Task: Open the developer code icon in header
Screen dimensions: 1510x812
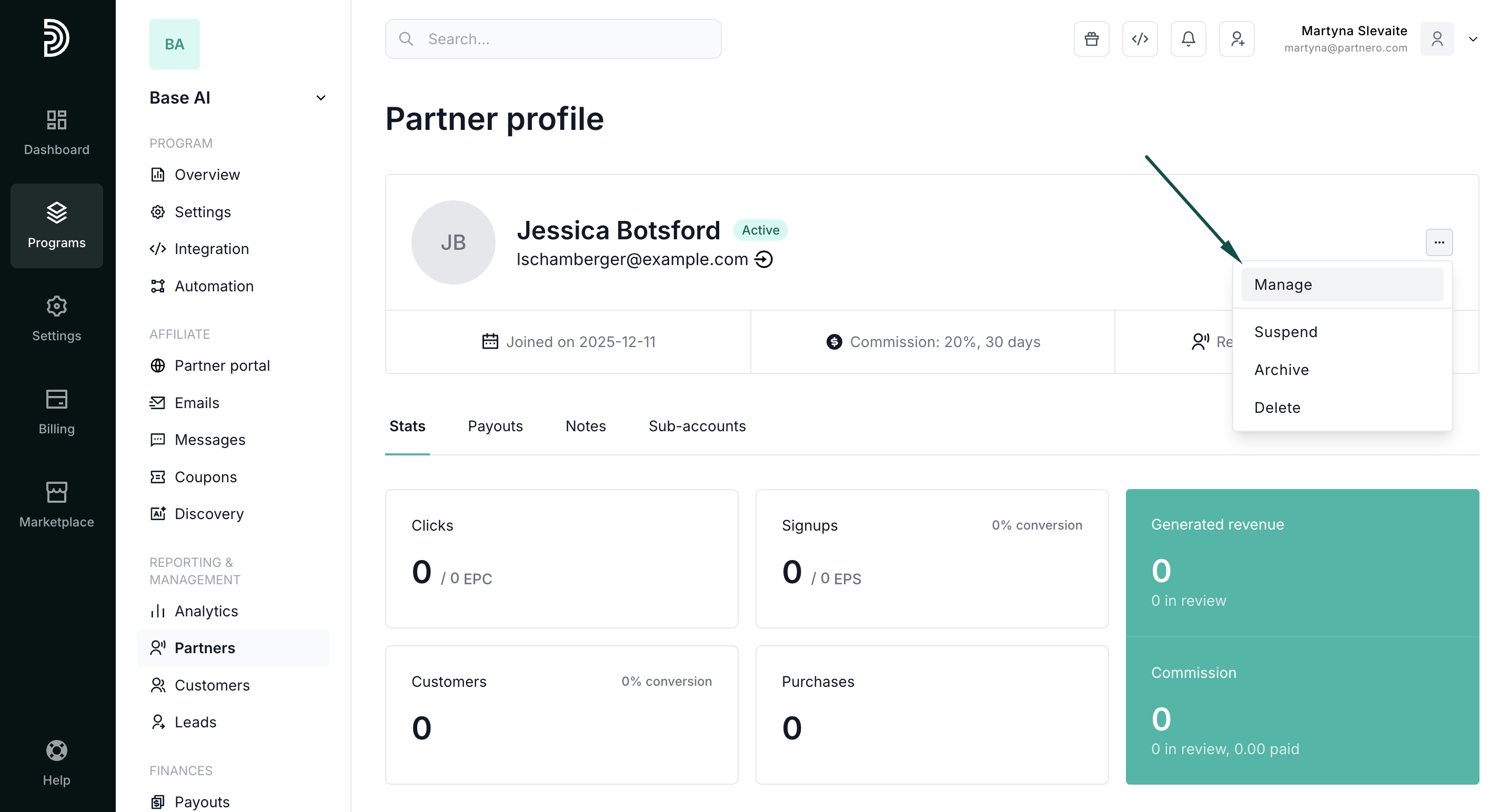Action: point(1140,39)
